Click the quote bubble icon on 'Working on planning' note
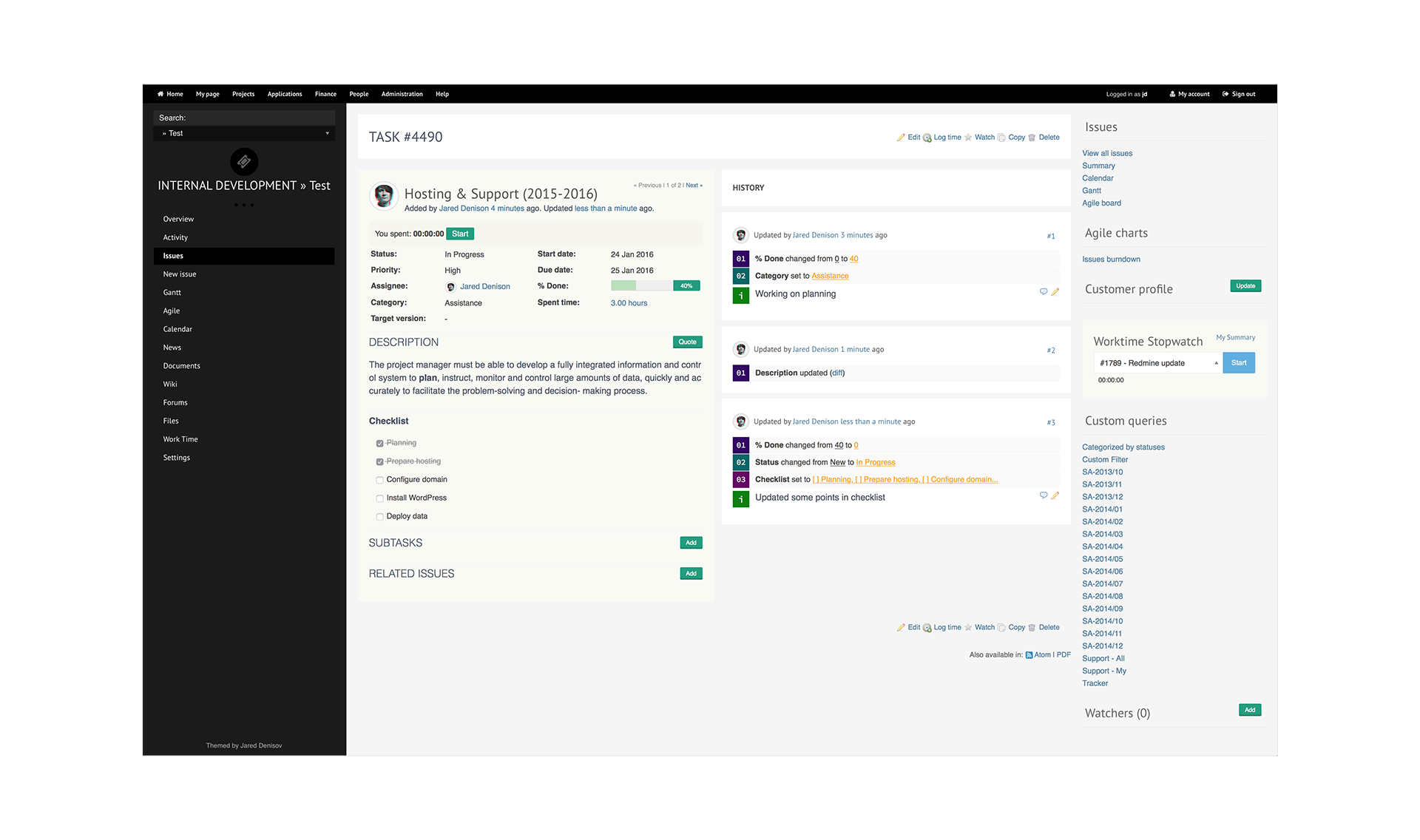Screen dimensions: 1420x840 (x=1044, y=292)
